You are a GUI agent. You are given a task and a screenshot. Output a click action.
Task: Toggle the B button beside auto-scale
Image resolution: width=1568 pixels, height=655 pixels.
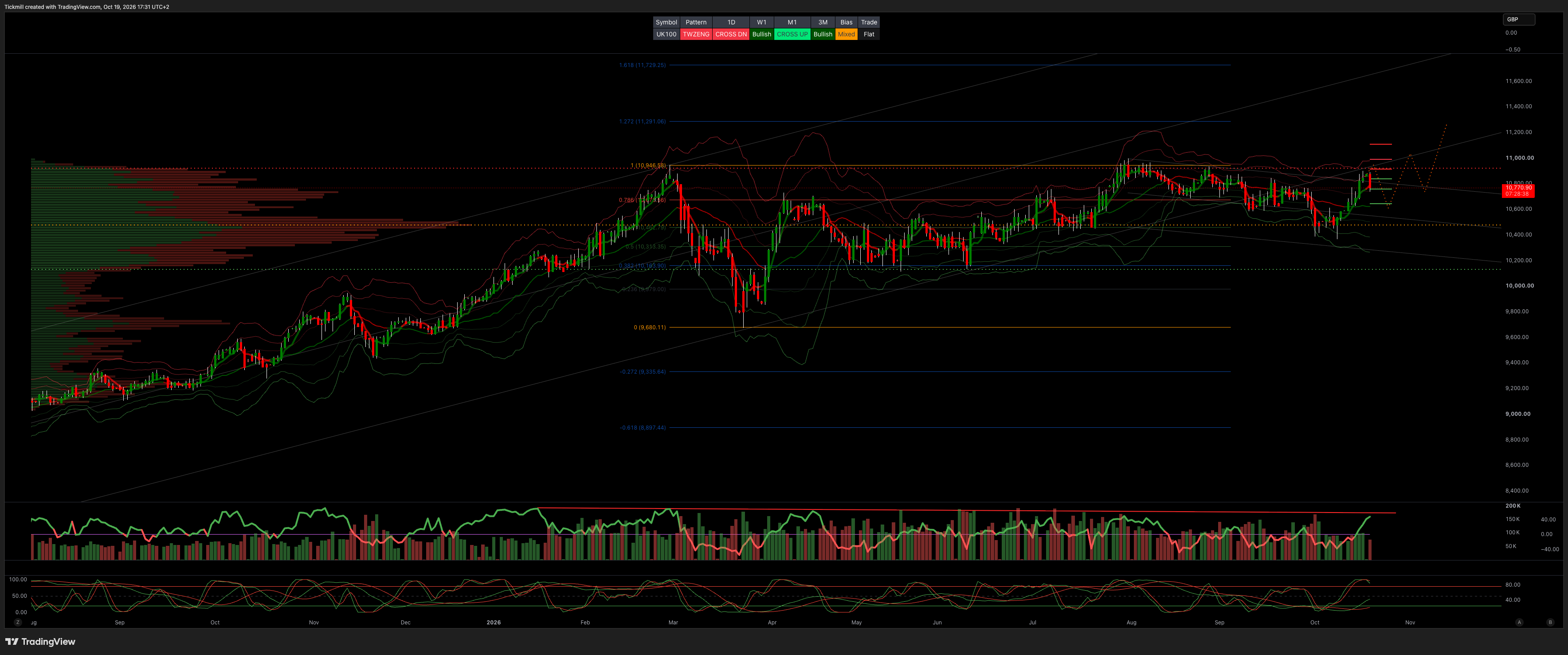[x=1550, y=622]
